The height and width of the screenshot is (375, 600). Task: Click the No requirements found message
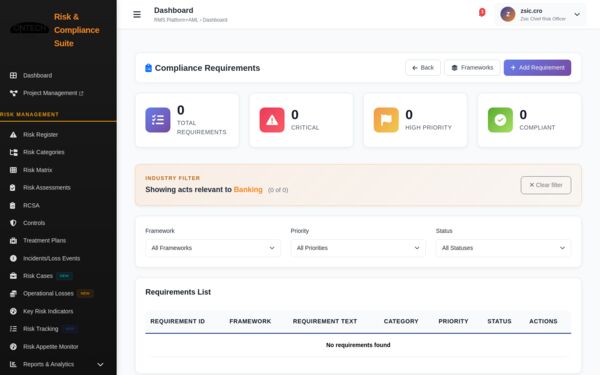[358, 345]
